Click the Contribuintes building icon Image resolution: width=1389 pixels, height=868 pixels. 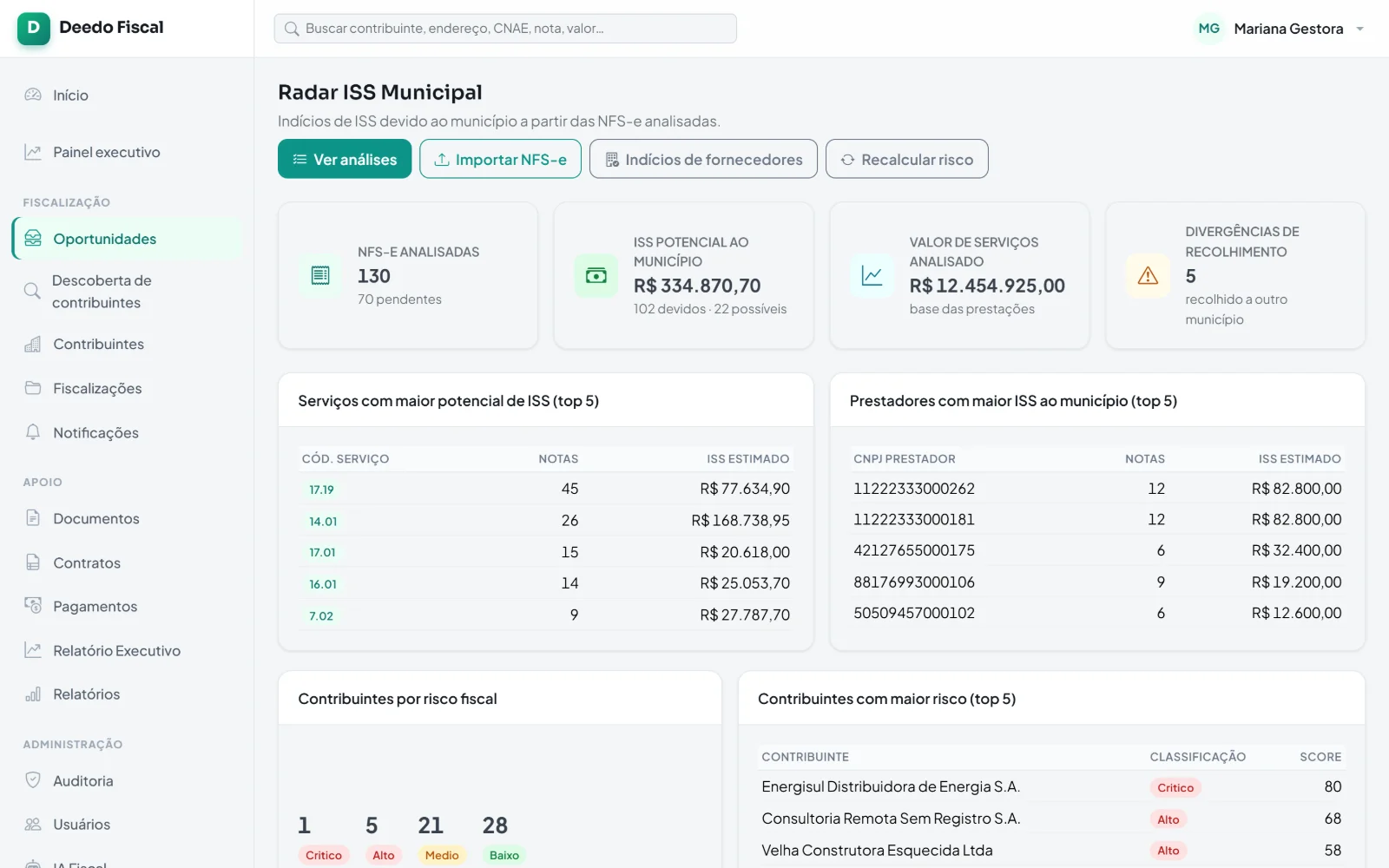tap(33, 344)
